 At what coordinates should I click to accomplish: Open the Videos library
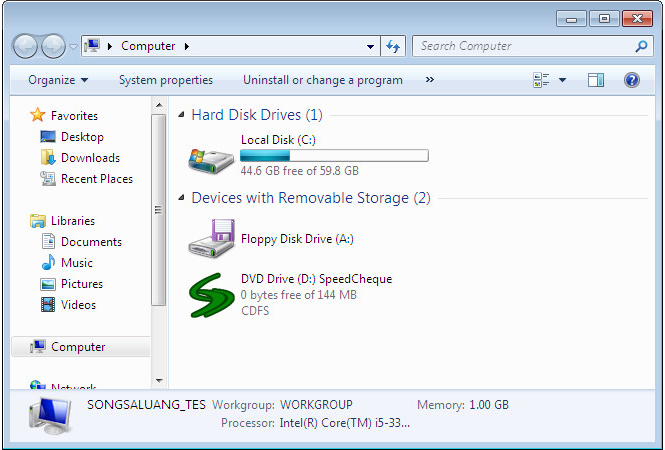(78, 305)
